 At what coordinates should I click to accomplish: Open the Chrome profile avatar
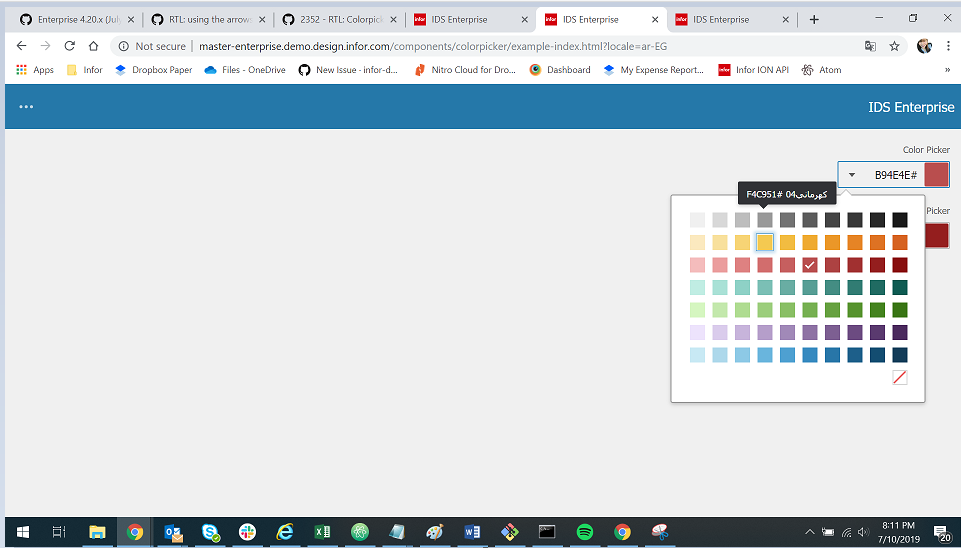[x=924, y=46]
